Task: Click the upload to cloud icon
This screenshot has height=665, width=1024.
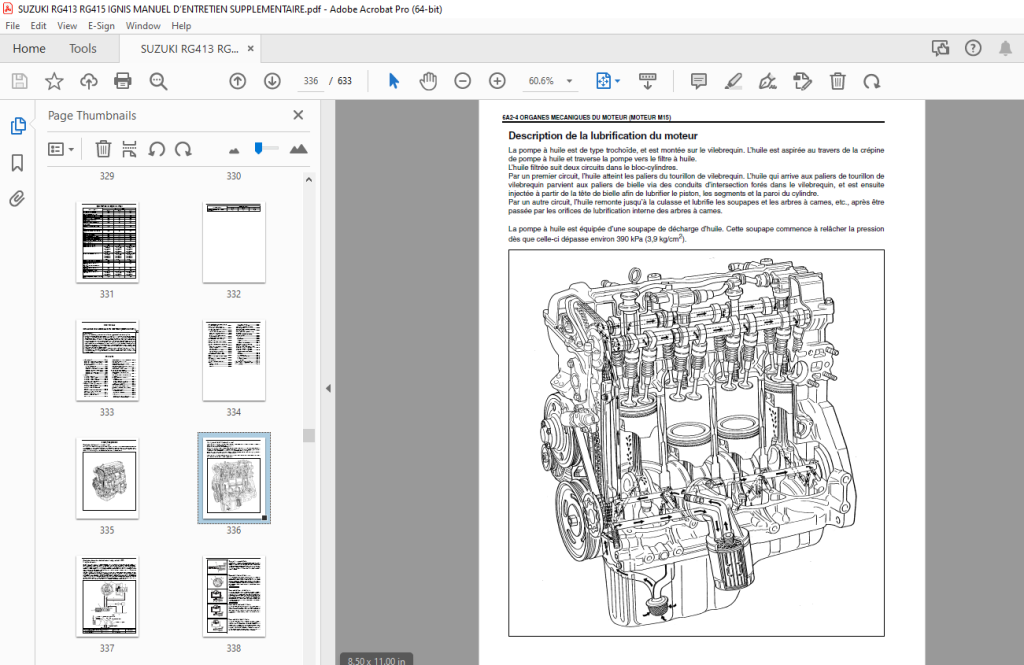Action: pos(89,81)
